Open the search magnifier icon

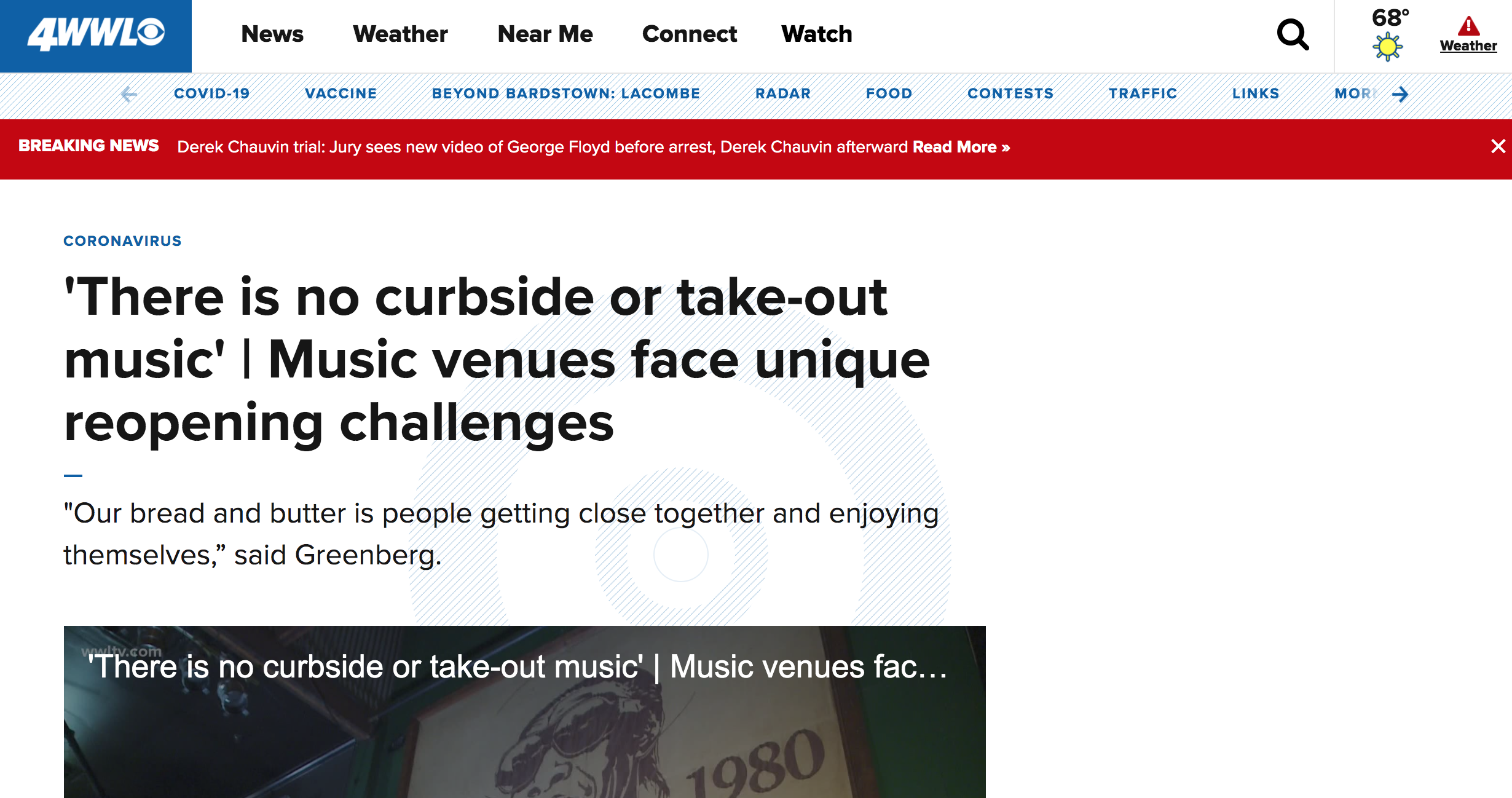1292,34
